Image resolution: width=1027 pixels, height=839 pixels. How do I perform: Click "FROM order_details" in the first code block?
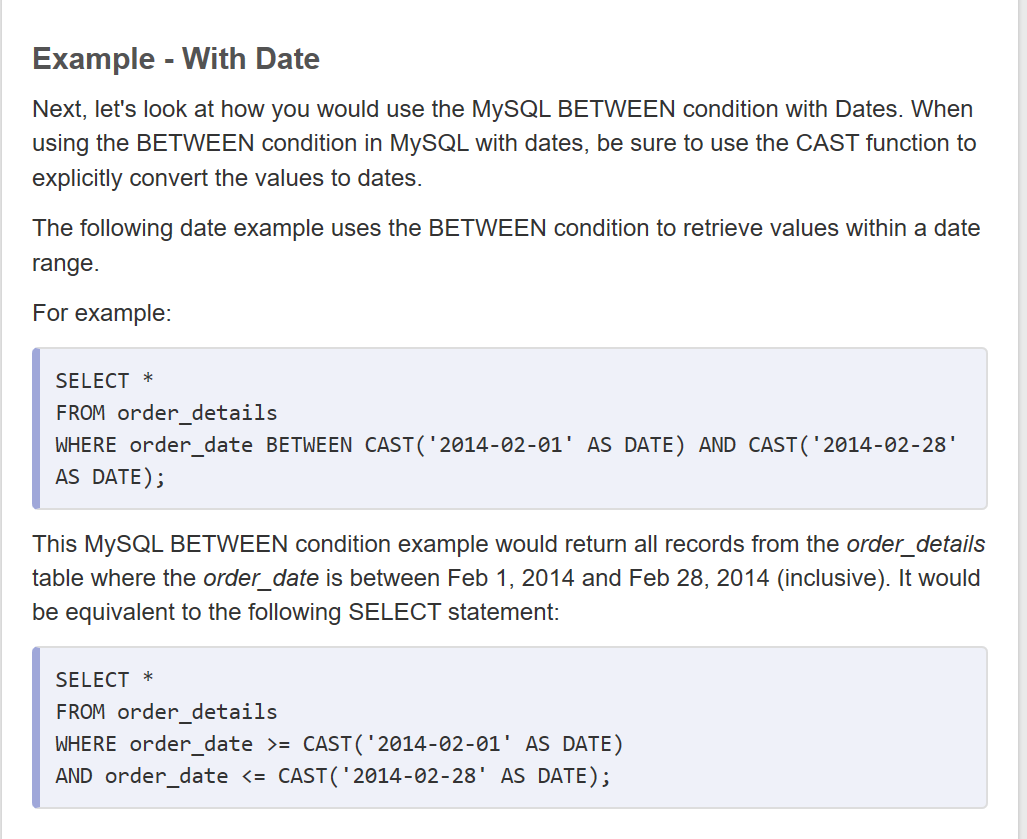(166, 413)
